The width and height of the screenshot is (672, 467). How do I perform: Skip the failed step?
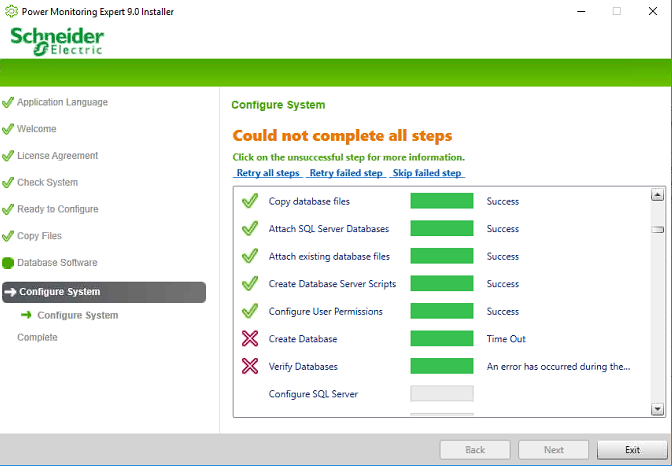[427, 173]
